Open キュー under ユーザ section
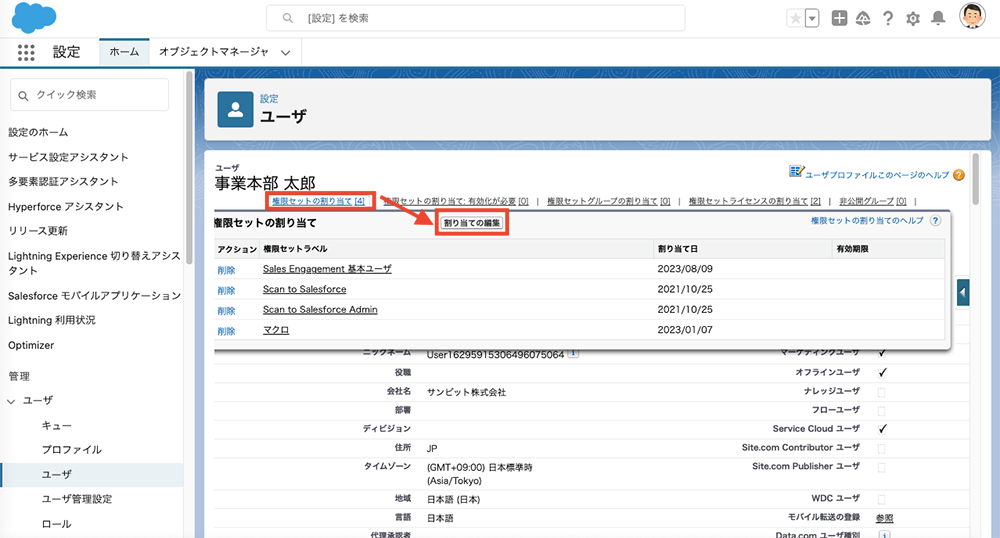The width and height of the screenshot is (1000, 538). click(57, 425)
